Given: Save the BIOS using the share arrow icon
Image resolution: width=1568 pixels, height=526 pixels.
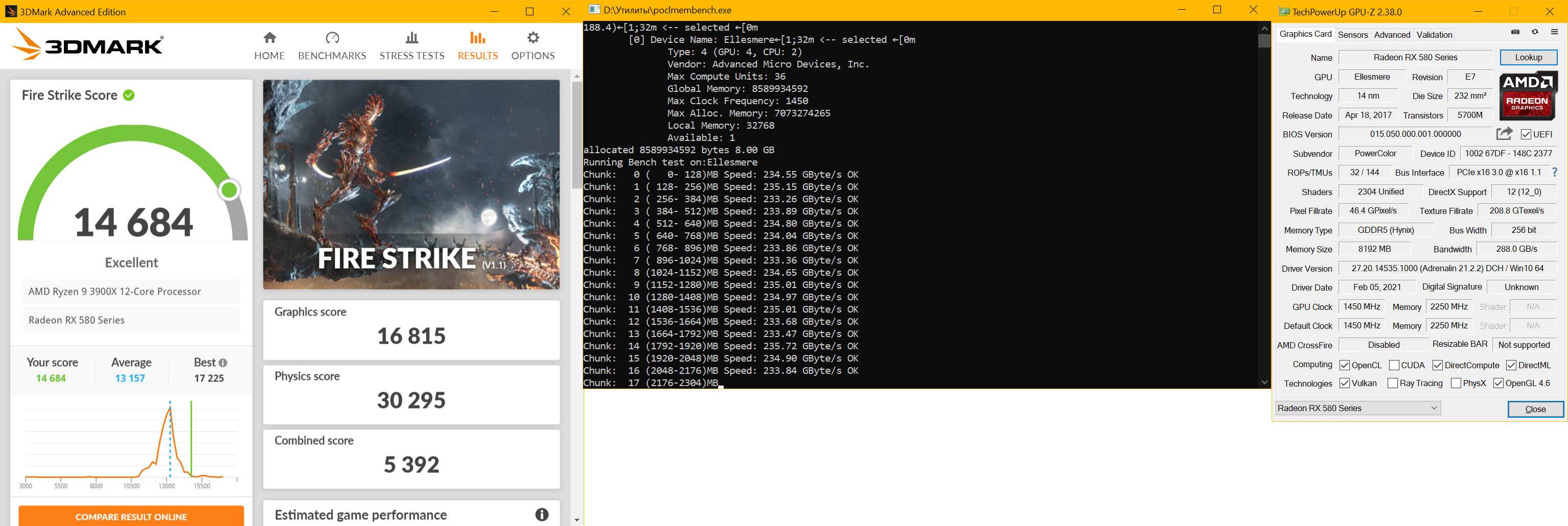Looking at the screenshot, I should [x=1504, y=133].
